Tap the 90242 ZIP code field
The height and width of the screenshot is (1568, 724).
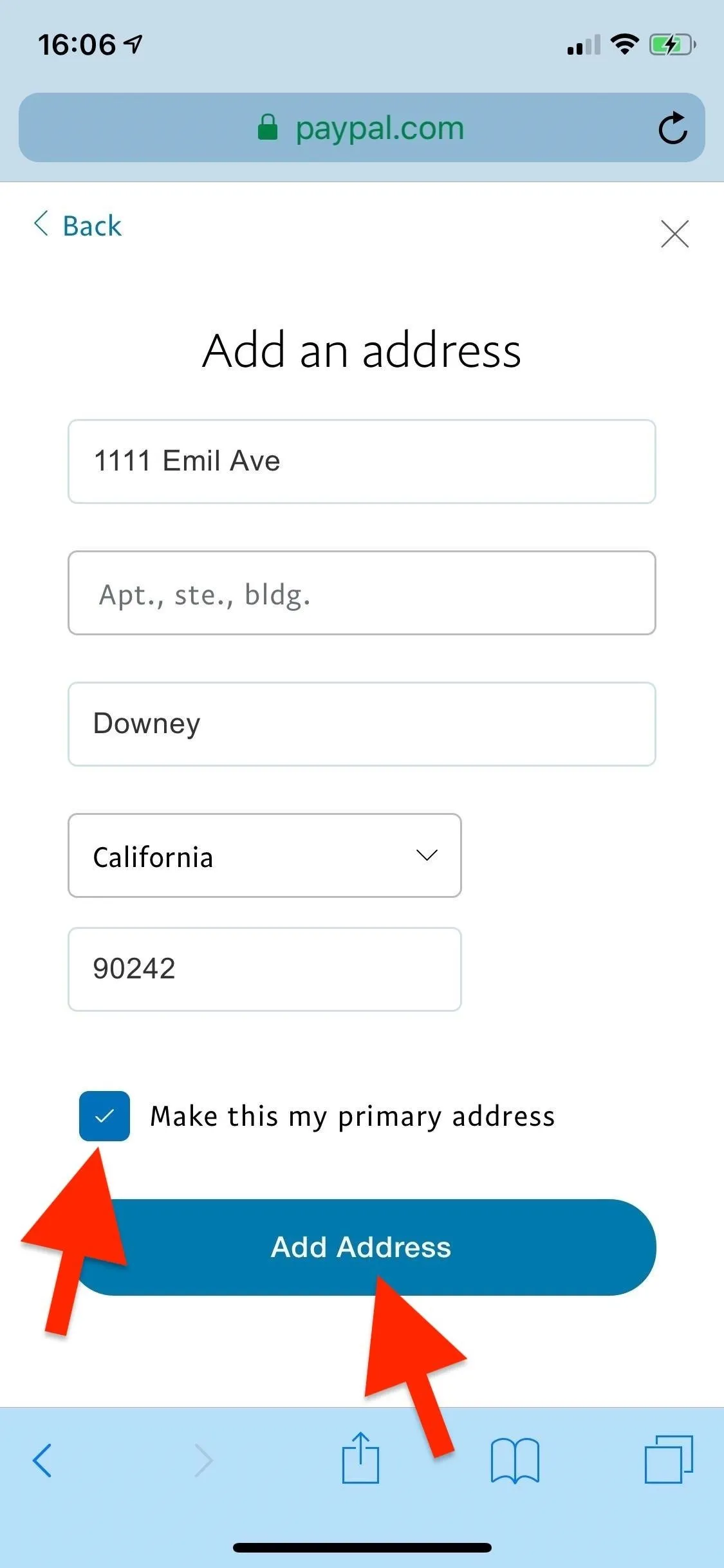point(265,969)
